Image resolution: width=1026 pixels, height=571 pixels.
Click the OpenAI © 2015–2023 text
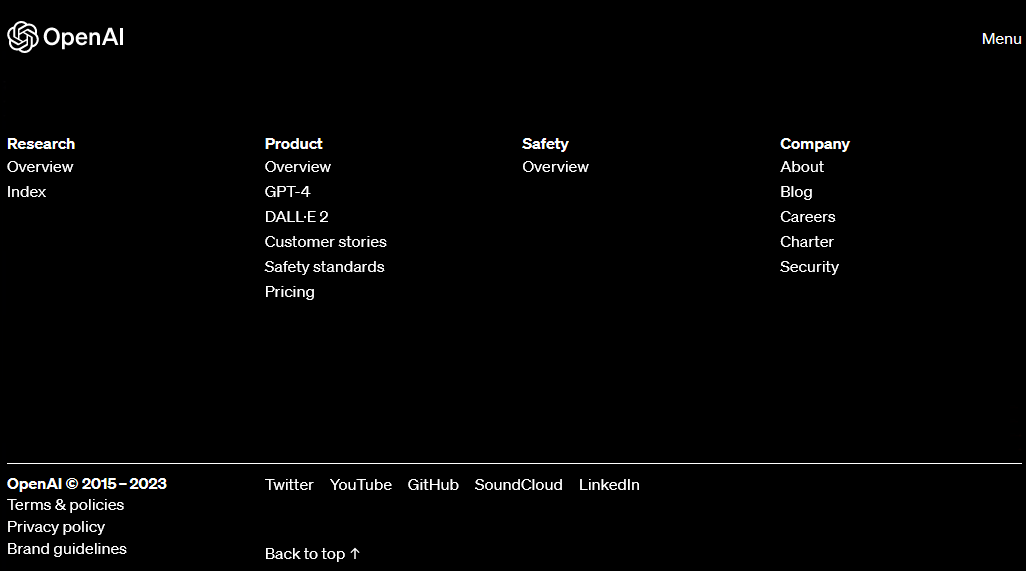click(x=86, y=484)
